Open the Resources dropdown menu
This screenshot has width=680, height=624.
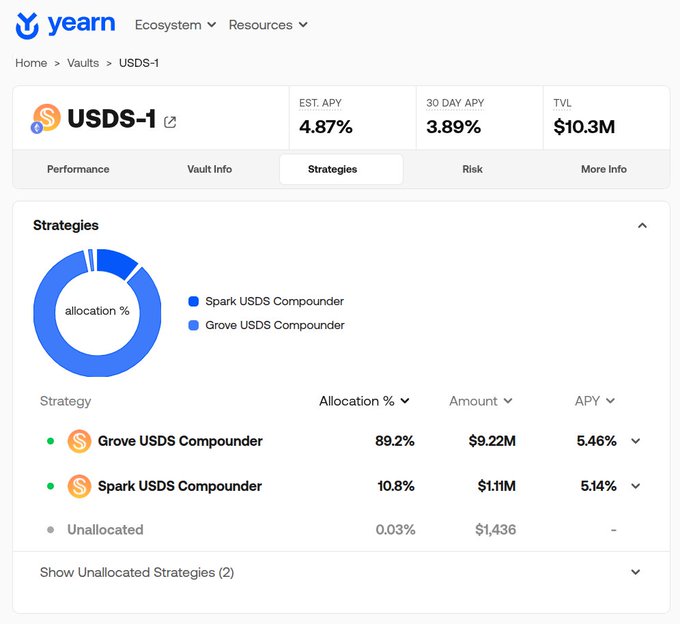(268, 25)
